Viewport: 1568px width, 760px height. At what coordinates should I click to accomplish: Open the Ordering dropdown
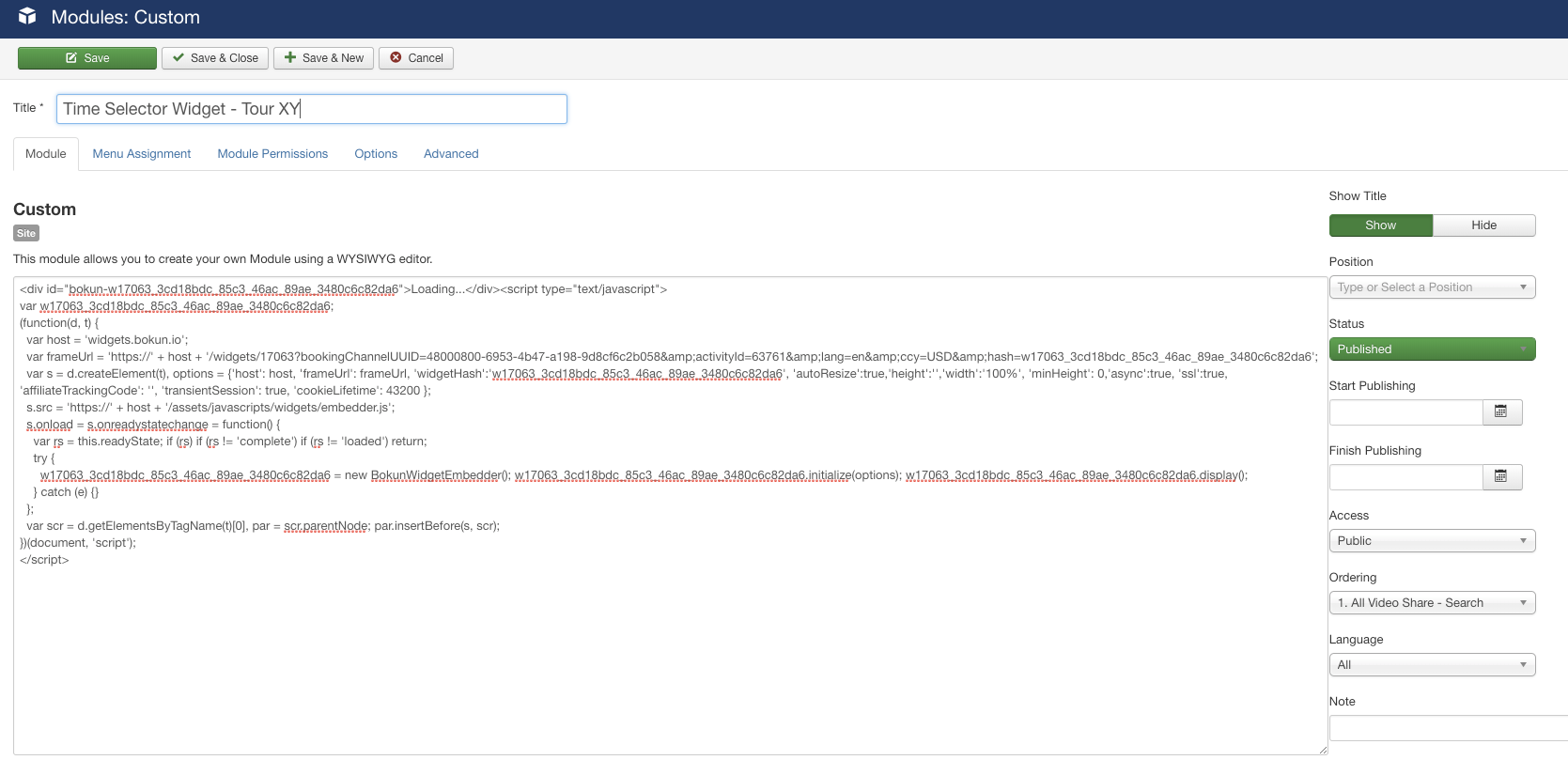[1432, 603]
